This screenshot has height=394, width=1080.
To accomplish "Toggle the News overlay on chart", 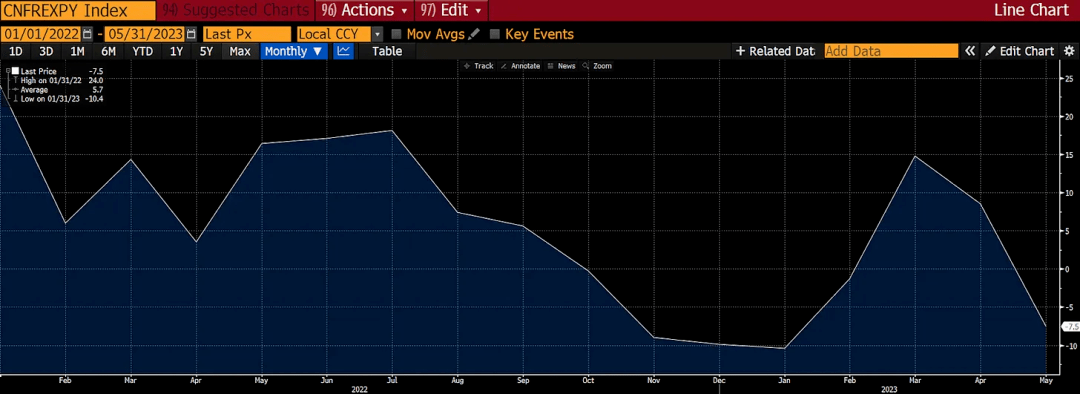I will (561, 66).
